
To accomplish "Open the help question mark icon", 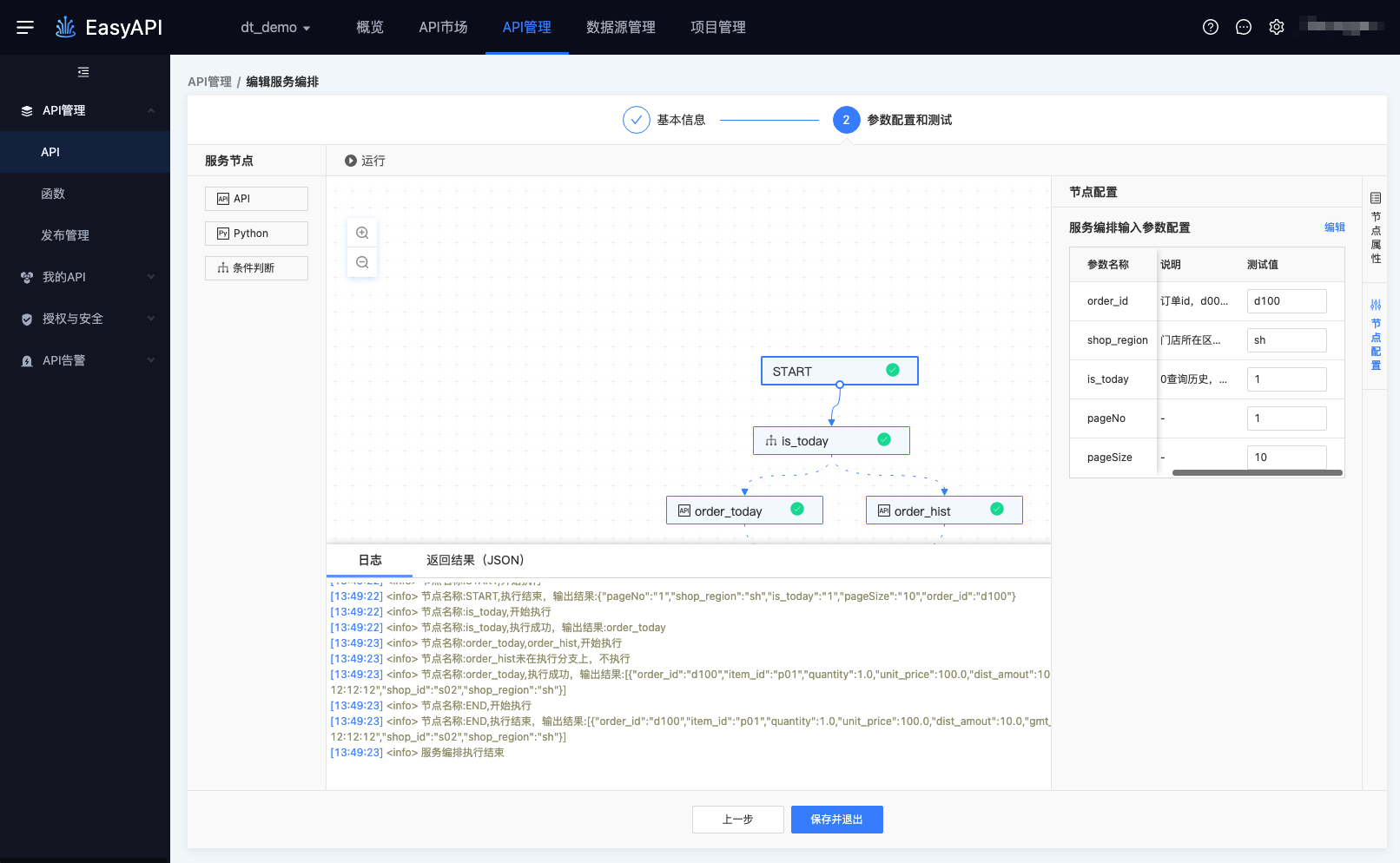I will point(1211,27).
